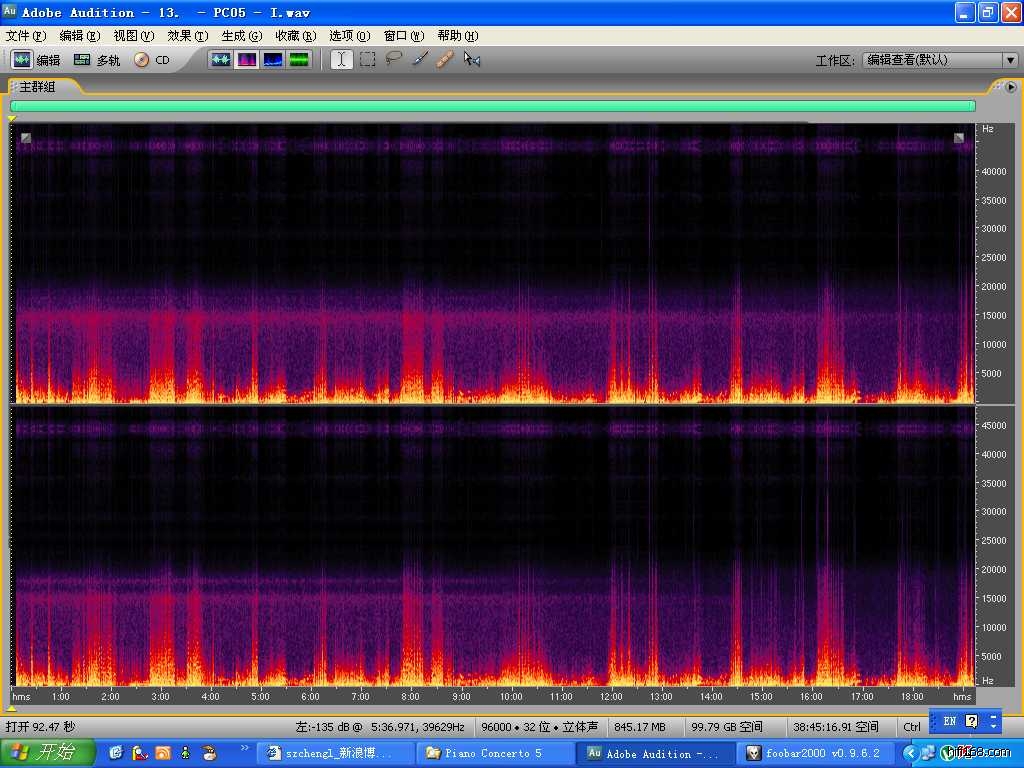Screen dimensions: 1024x768
Task: Select the waveform display icon
Action: pyautogui.click(x=220, y=60)
